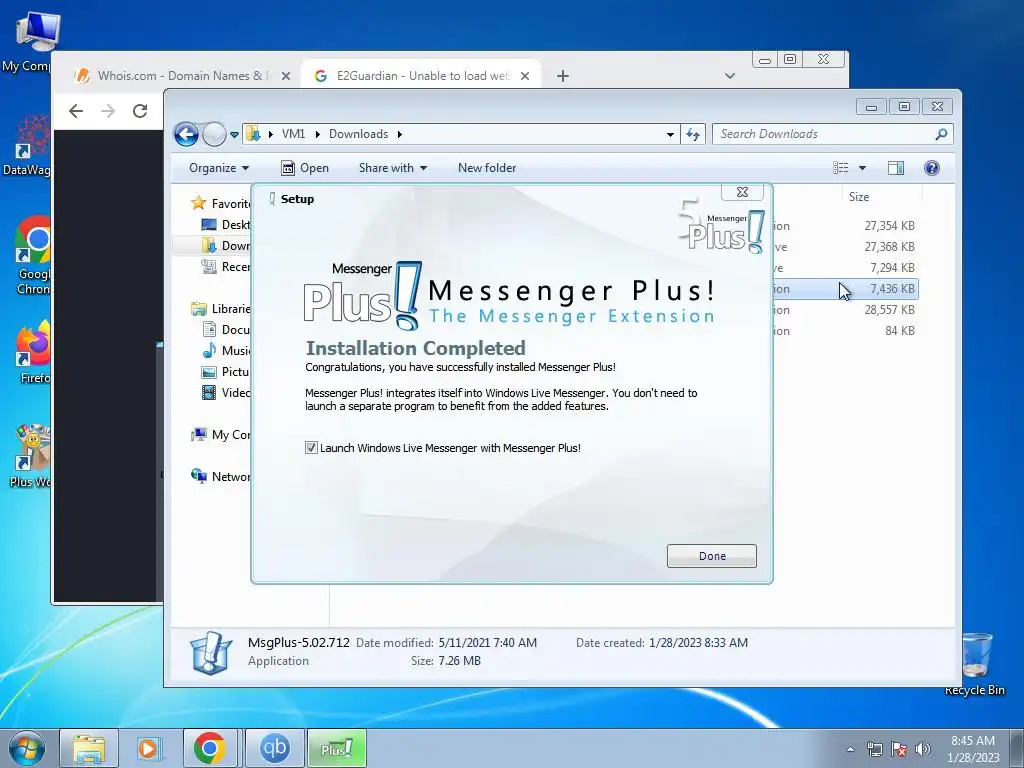Click the Size column header
Screen dimensions: 1024x768
click(858, 197)
